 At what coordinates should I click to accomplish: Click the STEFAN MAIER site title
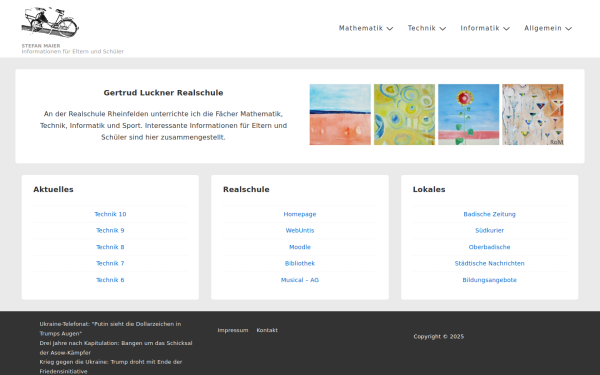tap(41, 46)
